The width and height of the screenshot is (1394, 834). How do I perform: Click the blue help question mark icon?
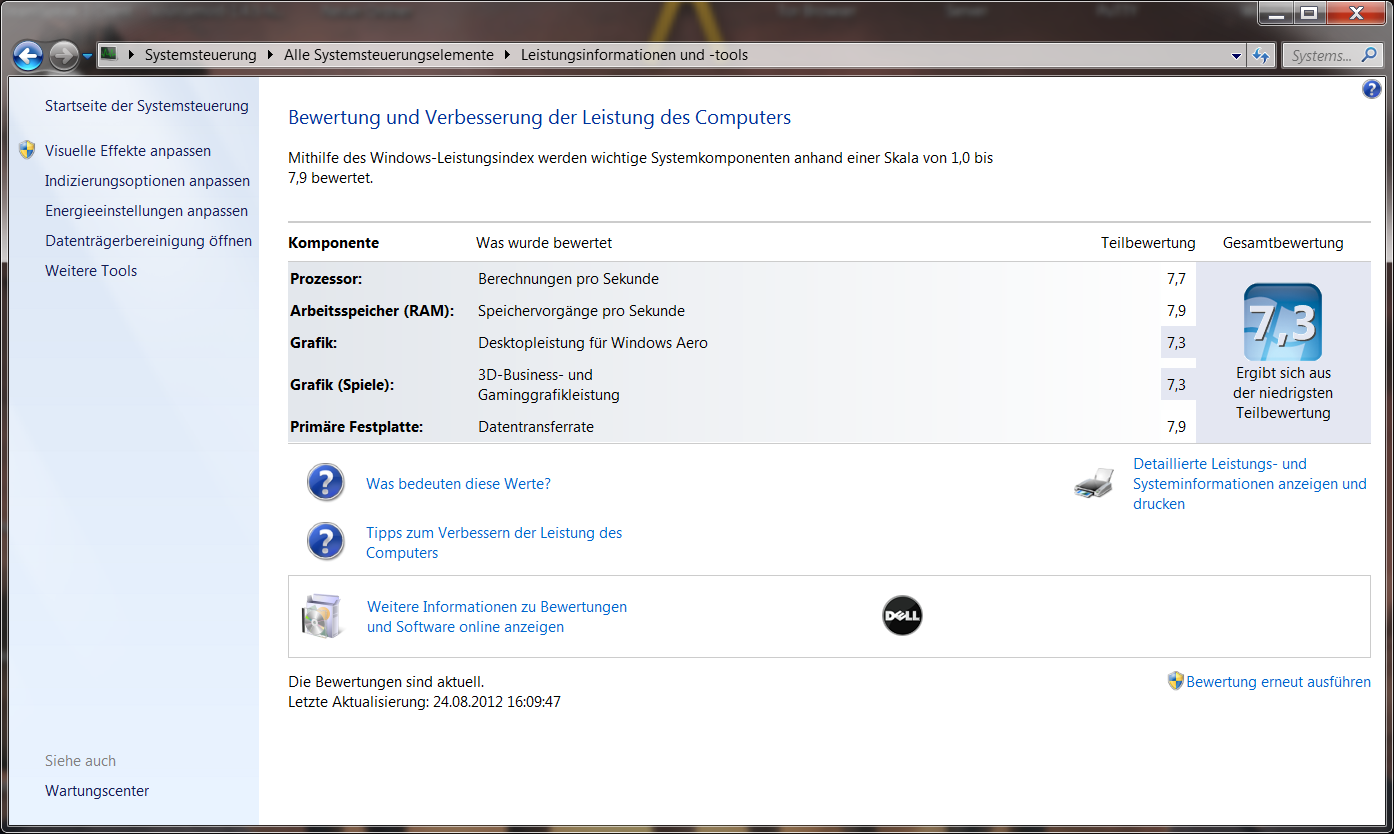pos(1371,90)
